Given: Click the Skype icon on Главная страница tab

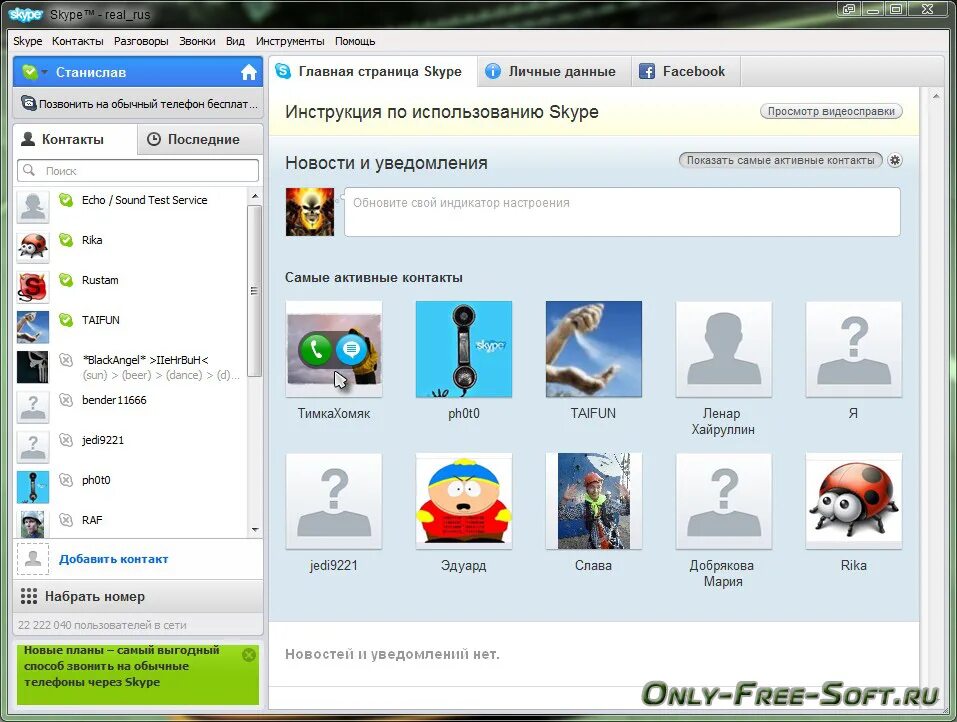Looking at the screenshot, I should coord(283,71).
